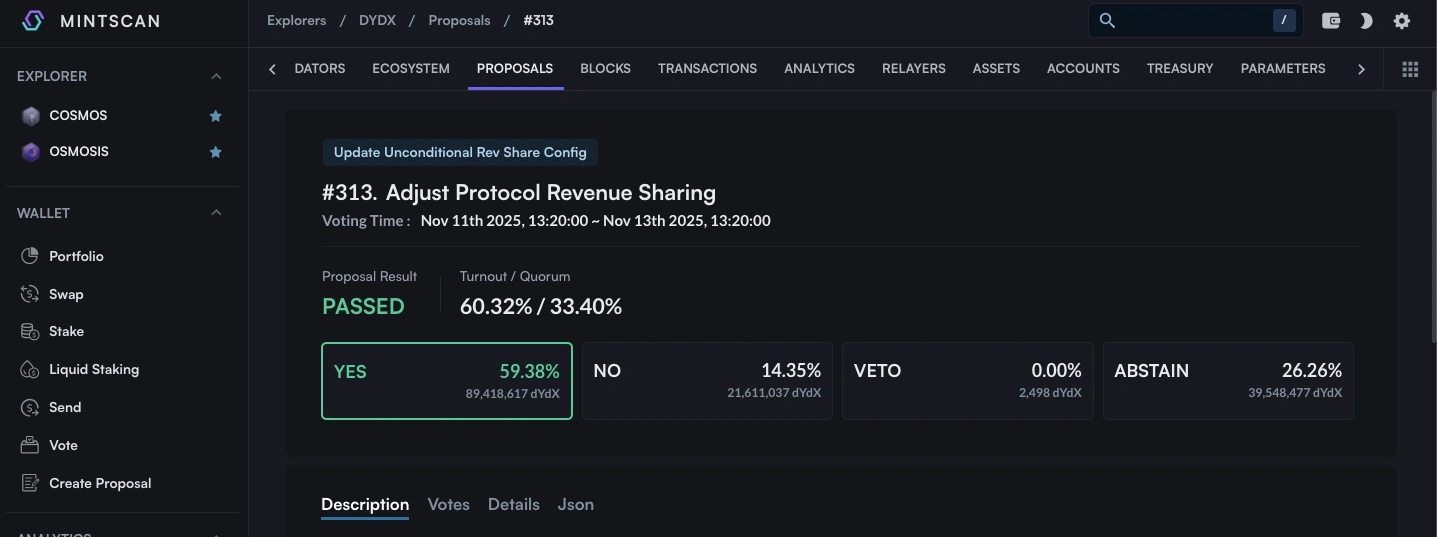Open the apps grid icon
Viewport: 1437px width, 537px height.
click(x=1410, y=69)
